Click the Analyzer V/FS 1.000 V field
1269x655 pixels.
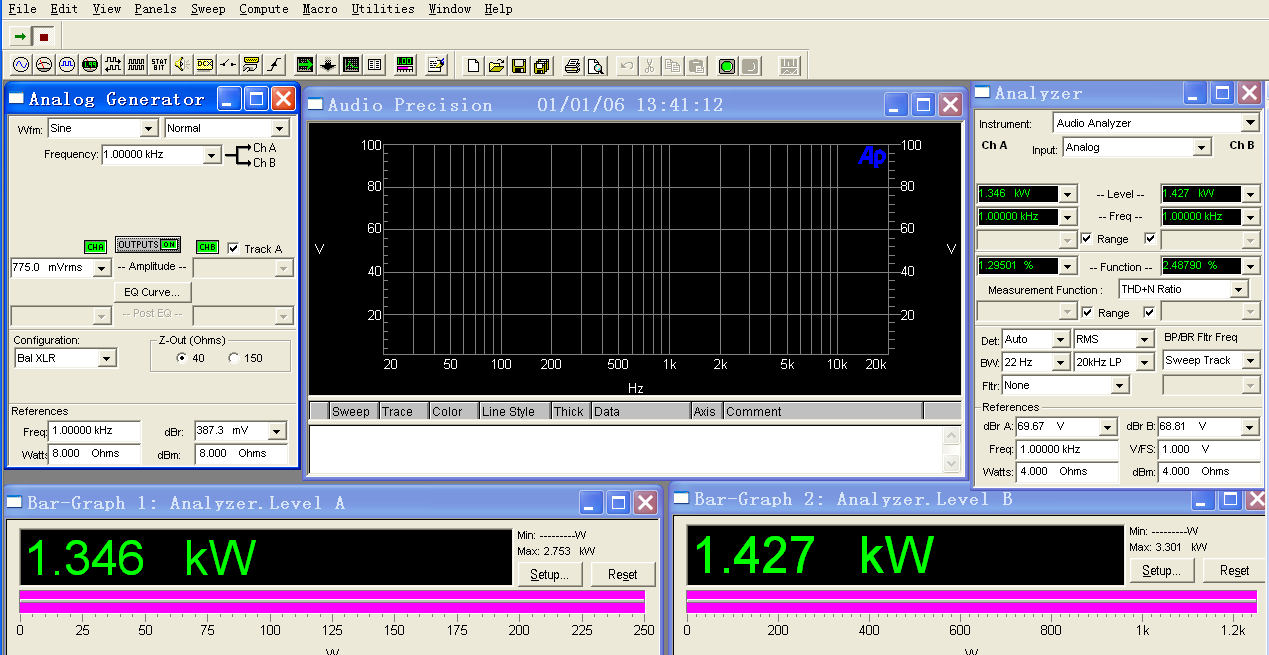[x=1208, y=449]
